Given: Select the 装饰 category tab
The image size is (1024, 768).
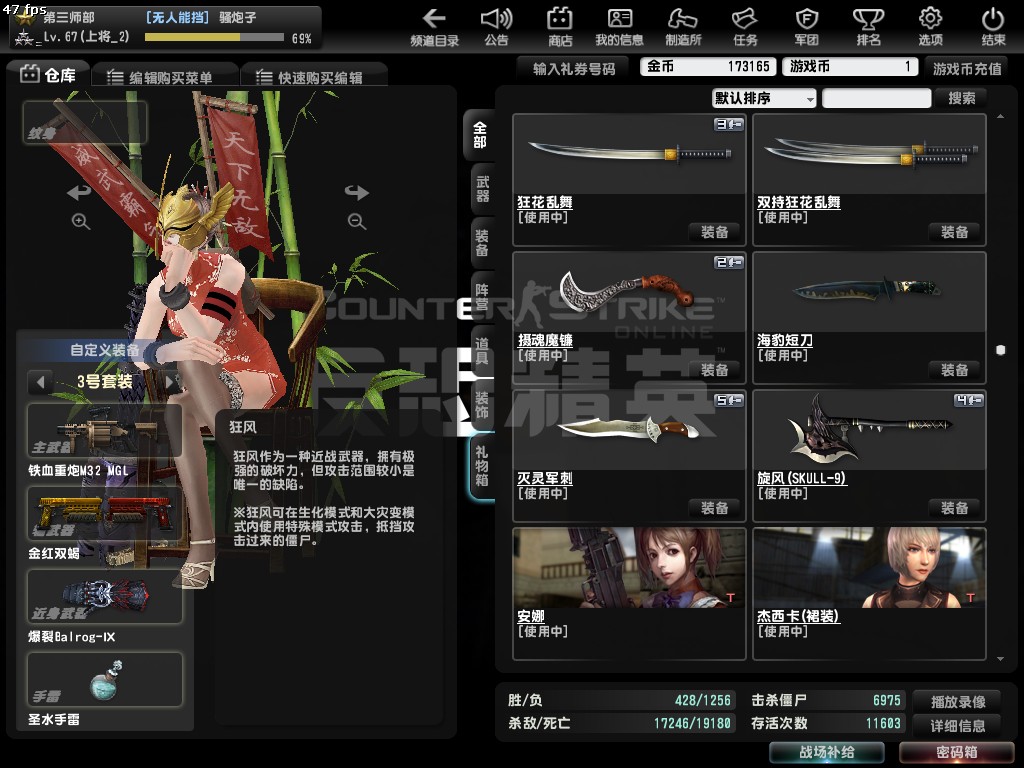Looking at the screenshot, I should click(482, 405).
